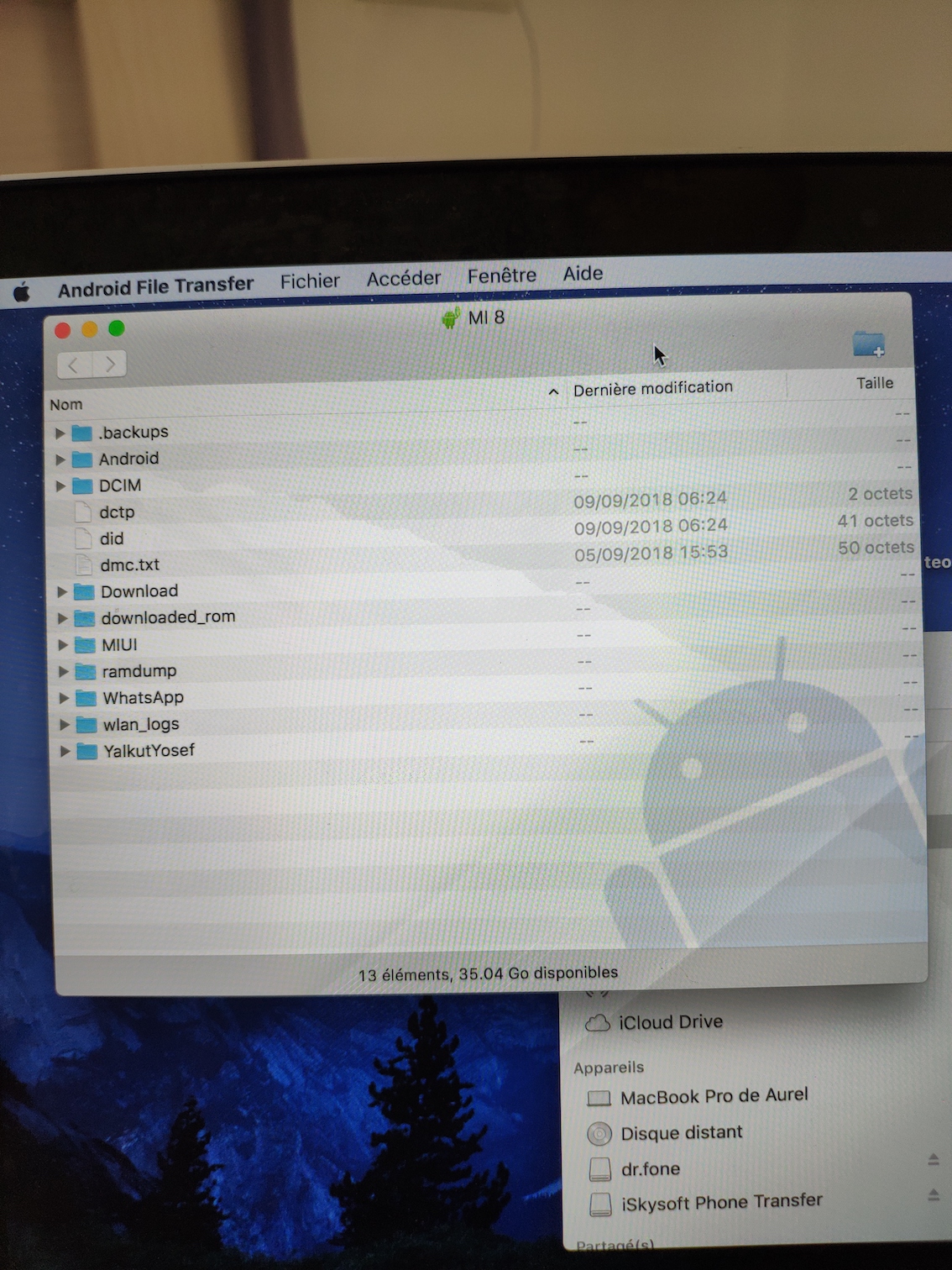Viewport: 952px width, 1270px height.
Task: Expand the Android folder triangle
Action: (60, 460)
